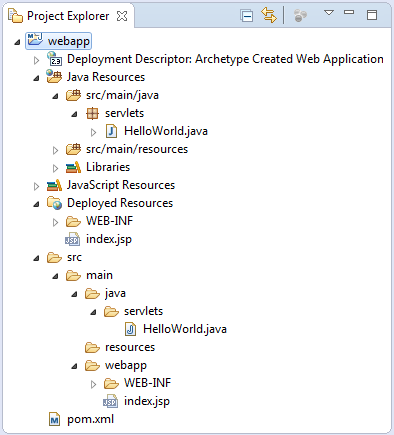
Task: Collapse the Java Resources node
Action: point(36,78)
